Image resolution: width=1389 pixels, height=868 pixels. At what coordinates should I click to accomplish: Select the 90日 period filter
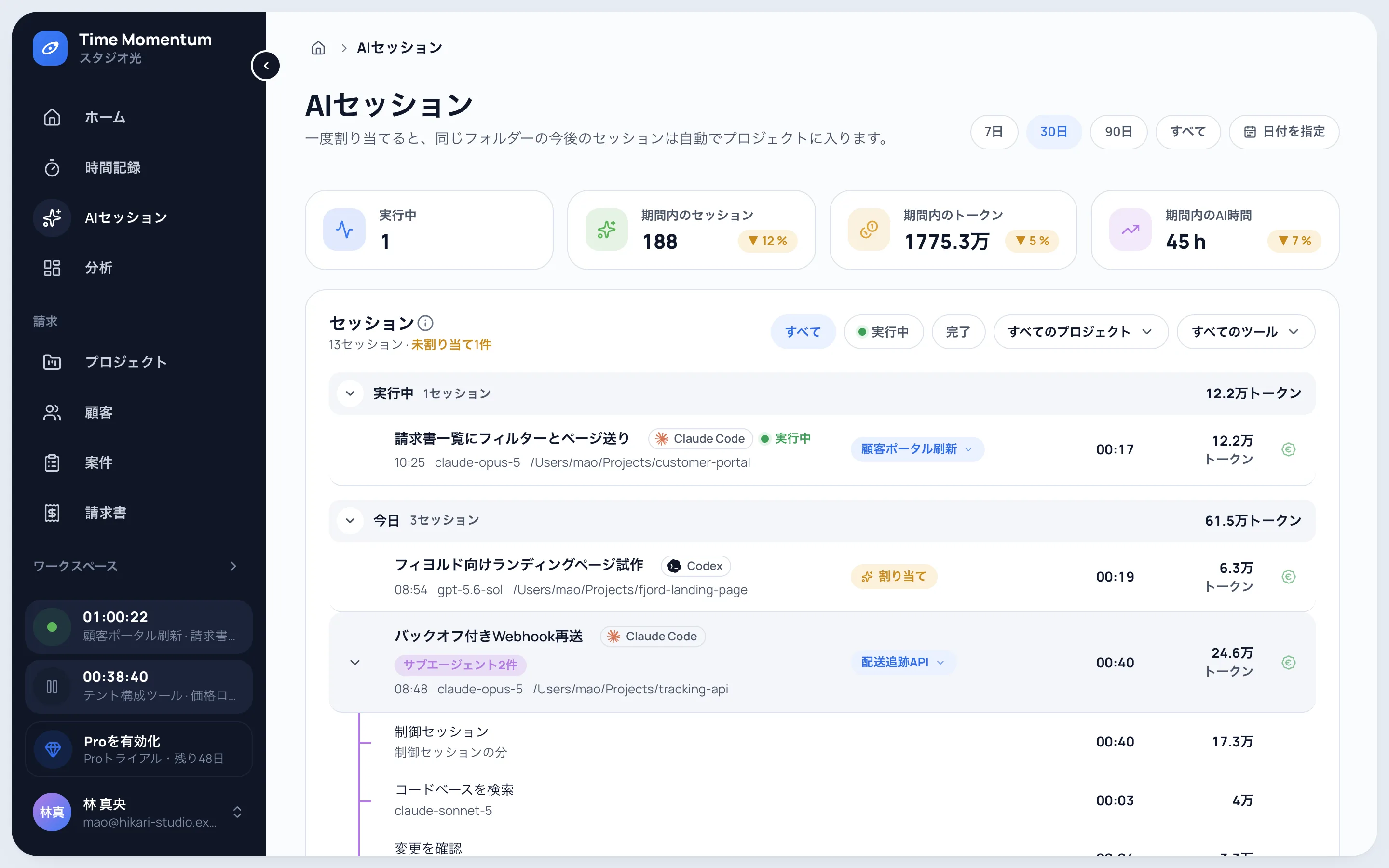coord(1118,132)
